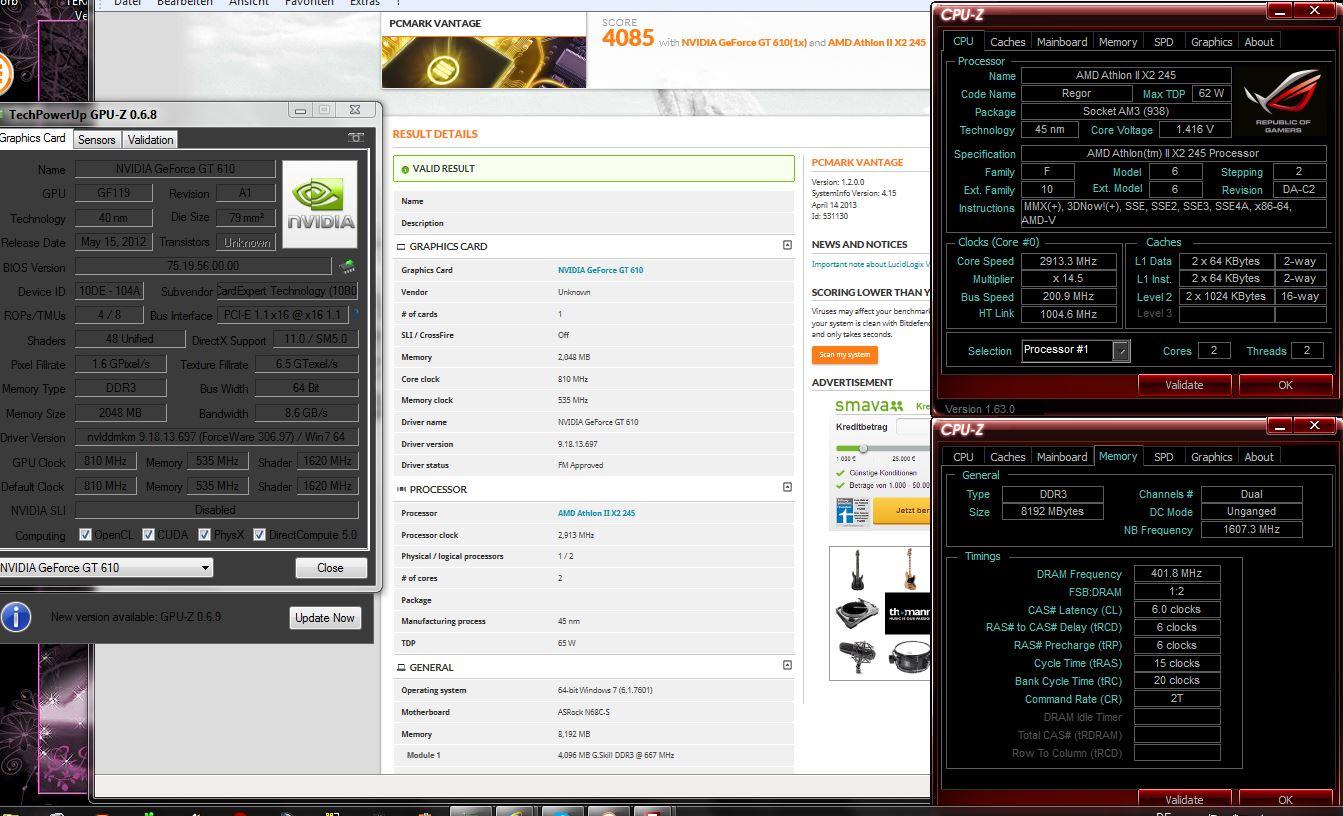Click the Subvendor CardExpert Technology field in GPU-Z
Screen dimensions: 1343x816
[287, 291]
